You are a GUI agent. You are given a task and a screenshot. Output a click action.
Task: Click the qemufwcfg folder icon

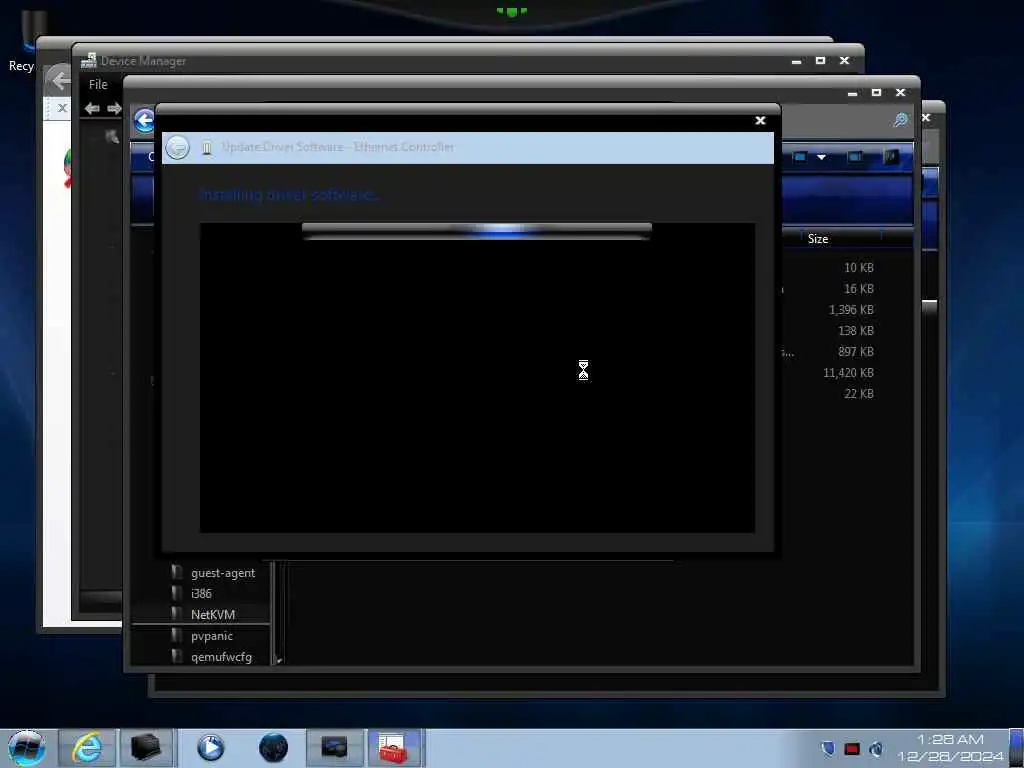(176, 656)
